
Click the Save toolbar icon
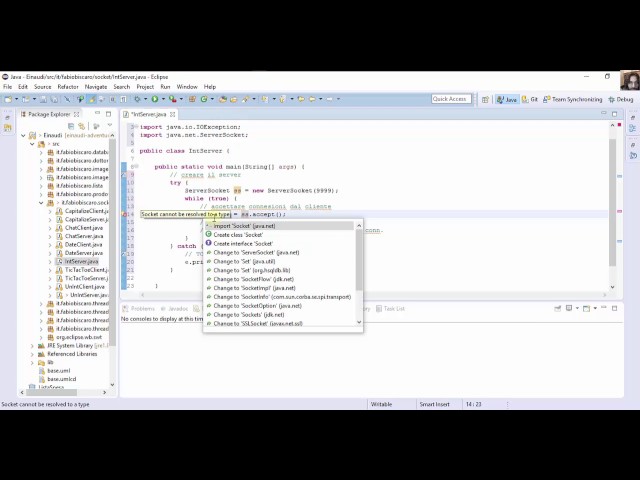[x=43, y=99]
